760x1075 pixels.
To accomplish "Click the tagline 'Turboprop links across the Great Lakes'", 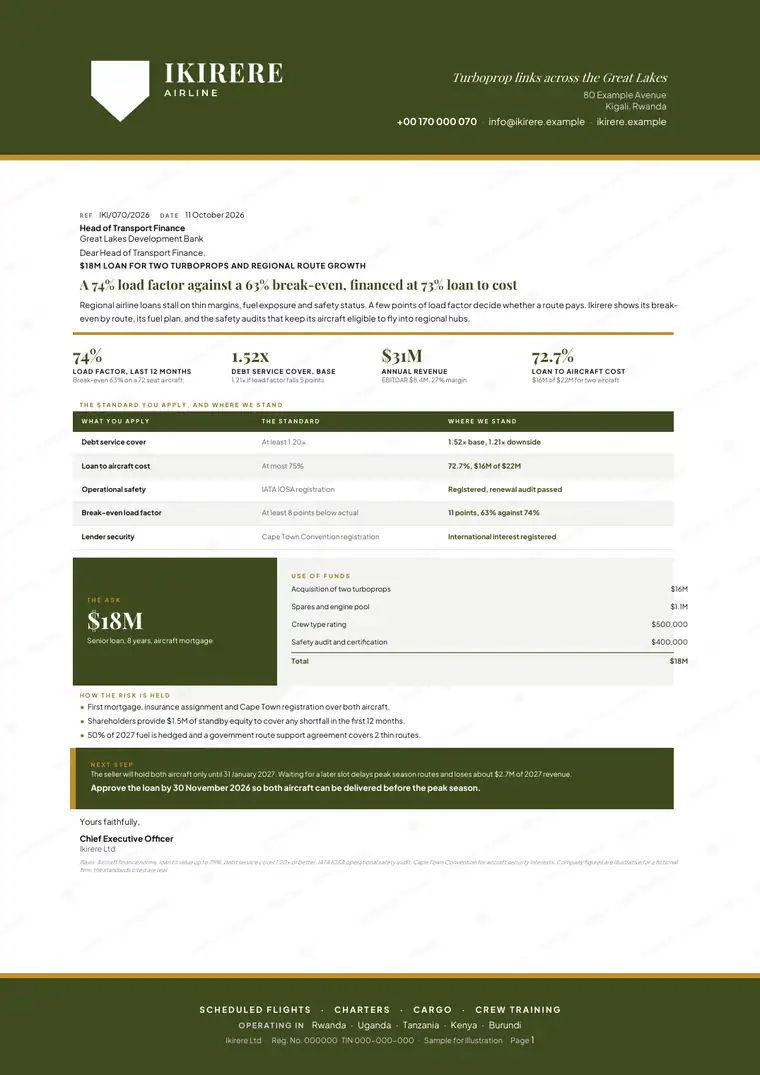I will click(559, 77).
